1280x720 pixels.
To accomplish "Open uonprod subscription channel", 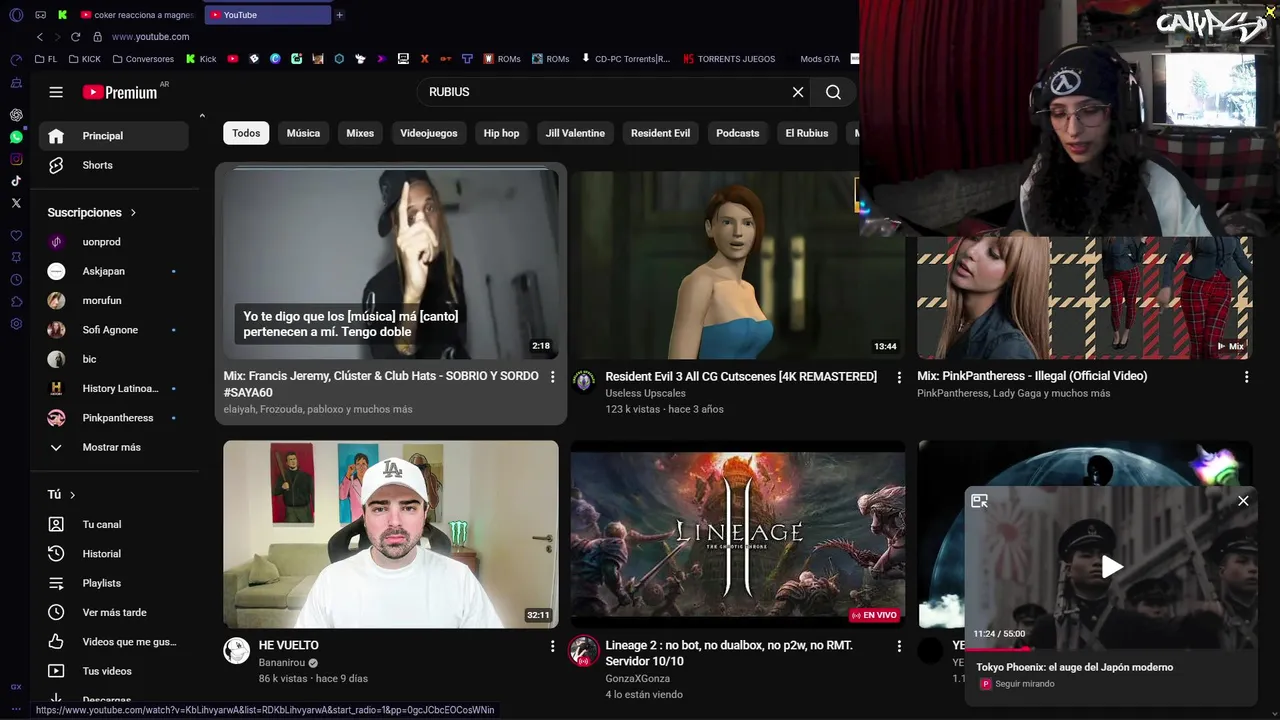I will tap(114, 242).
